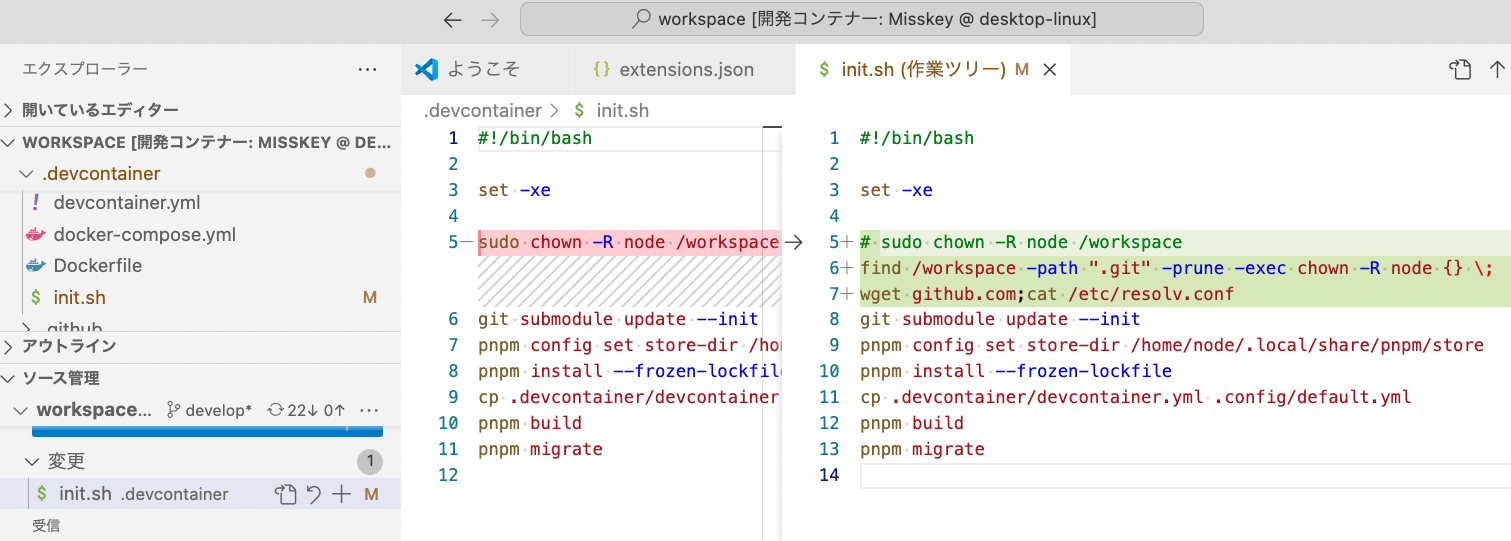This screenshot has width=1511, height=541.
Task: Open source control repository more actions (...)
Action: click(x=368, y=410)
